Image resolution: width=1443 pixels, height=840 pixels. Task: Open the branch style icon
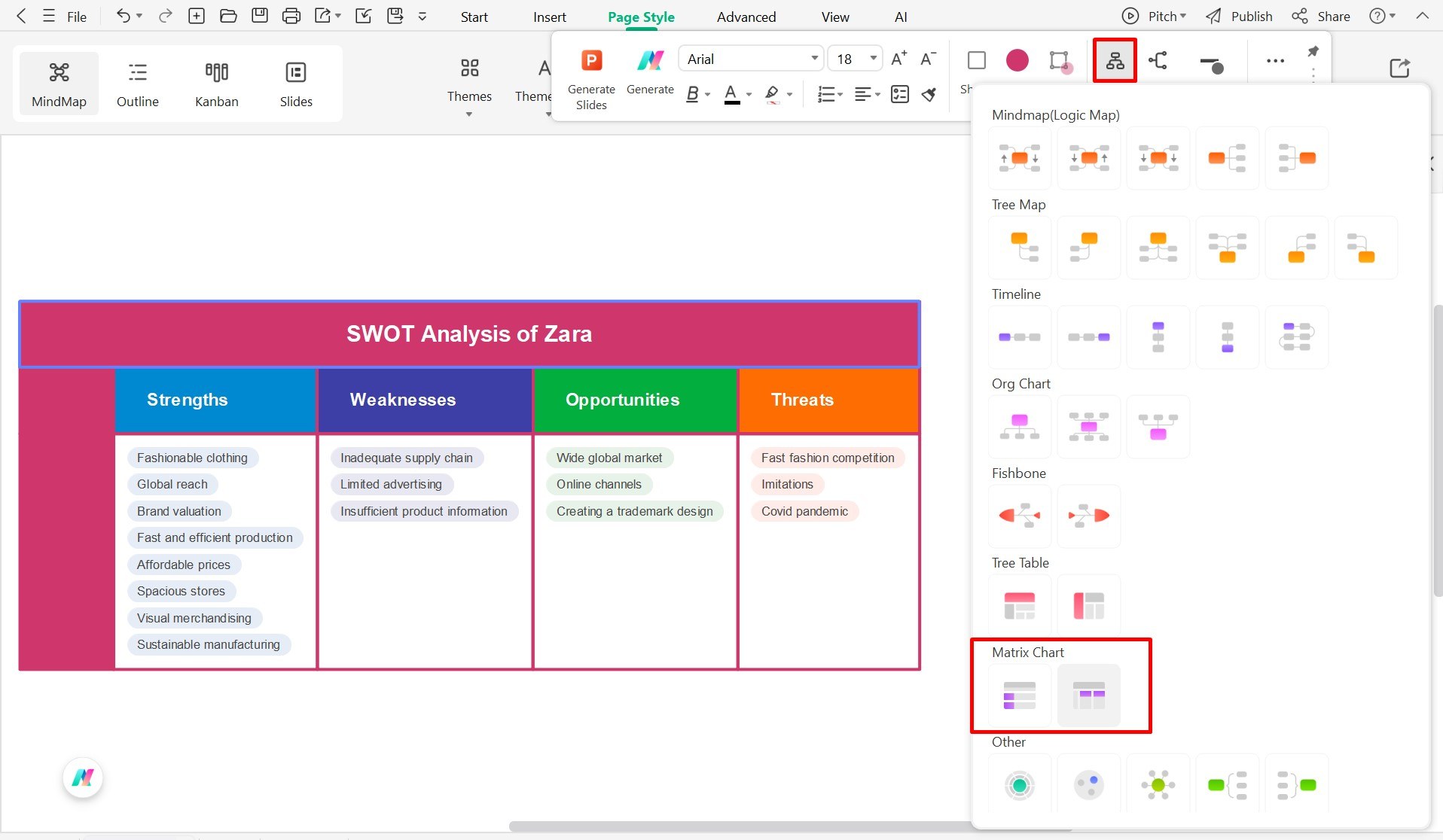coord(1158,60)
